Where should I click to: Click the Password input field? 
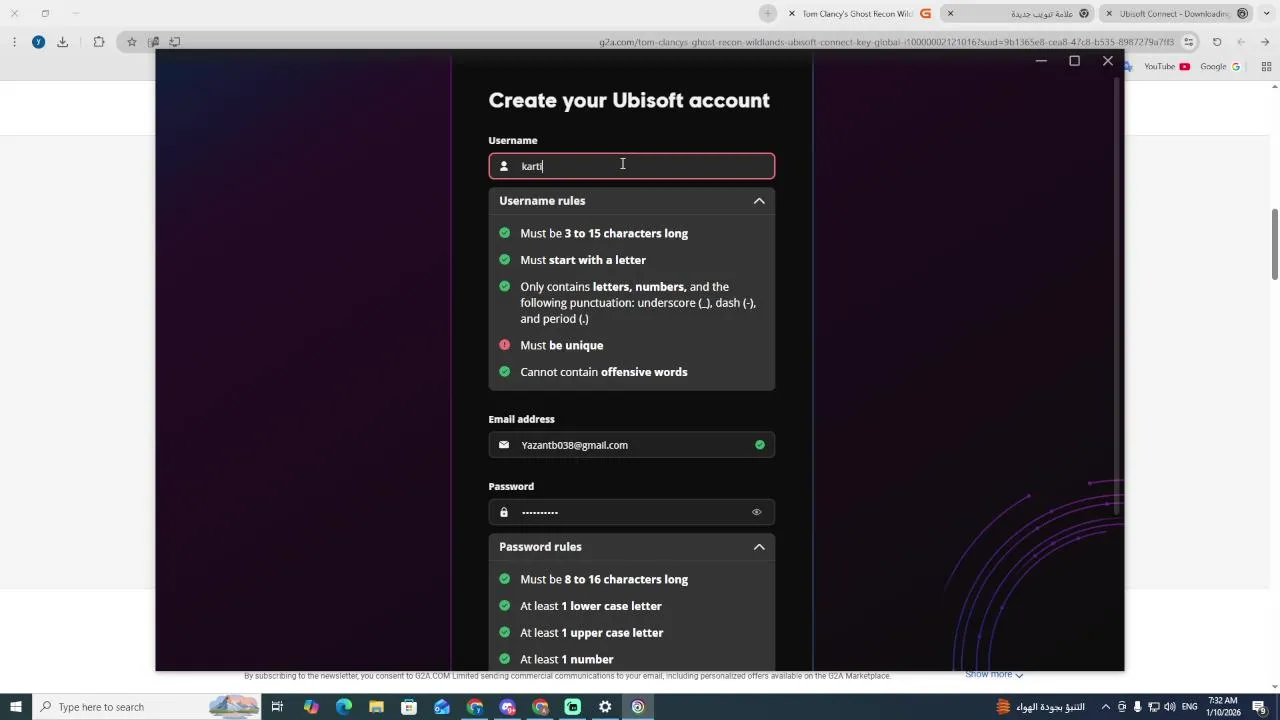(x=631, y=512)
